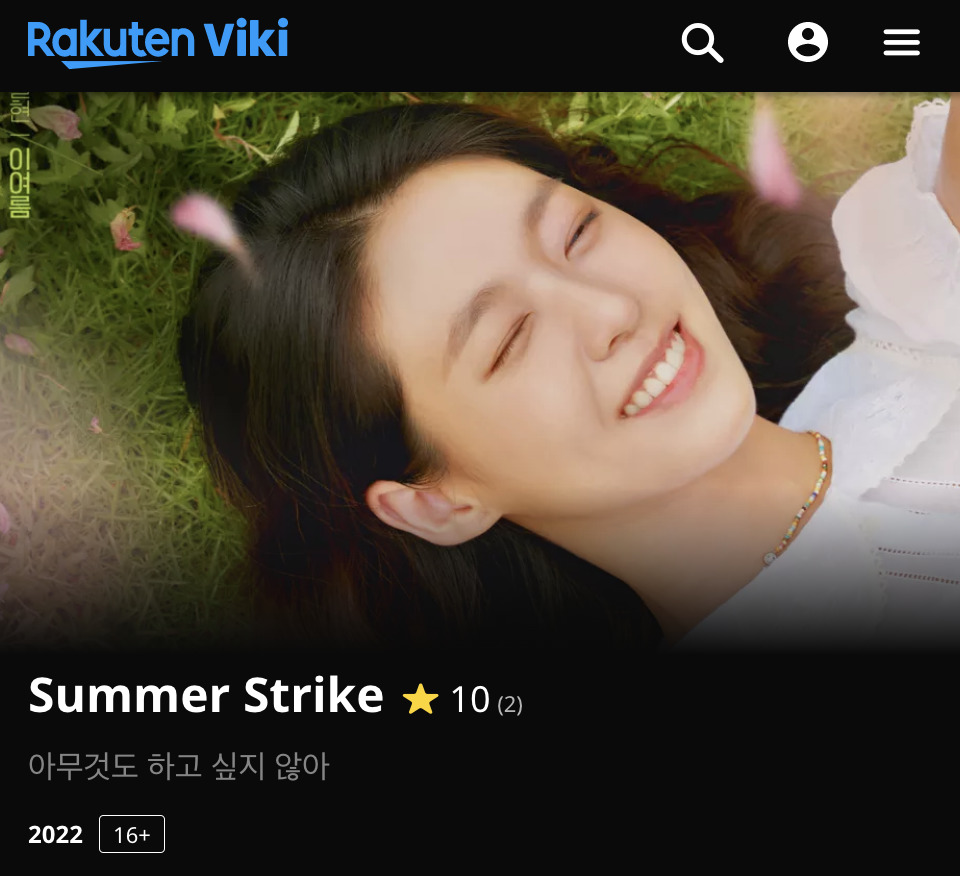Click the 2022 release year

click(55, 835)
